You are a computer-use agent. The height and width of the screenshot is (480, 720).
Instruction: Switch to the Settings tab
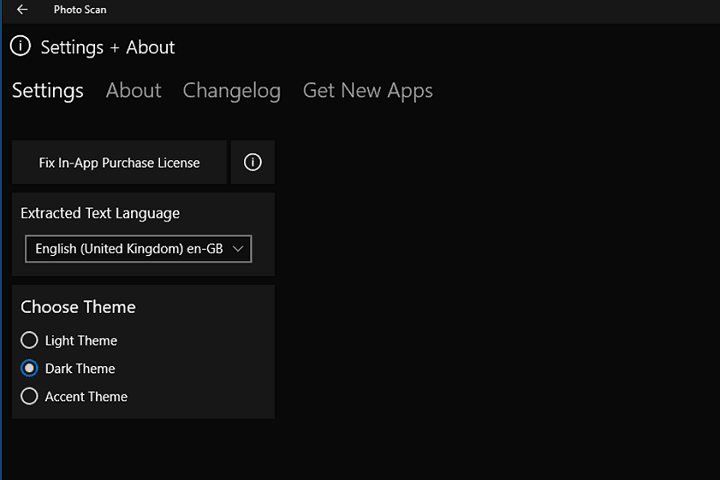[x=48, y=90]
